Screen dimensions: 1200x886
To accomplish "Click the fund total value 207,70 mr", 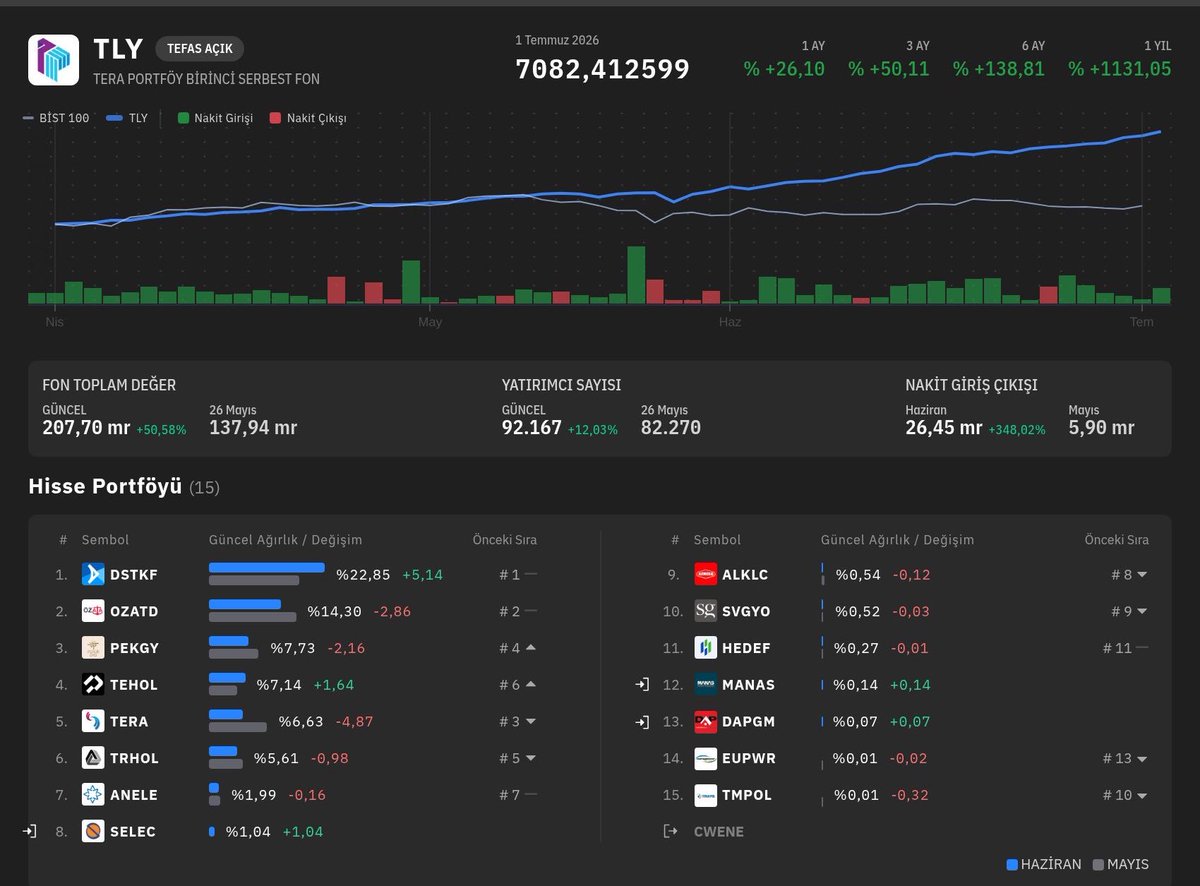I will tap(86, 428).
